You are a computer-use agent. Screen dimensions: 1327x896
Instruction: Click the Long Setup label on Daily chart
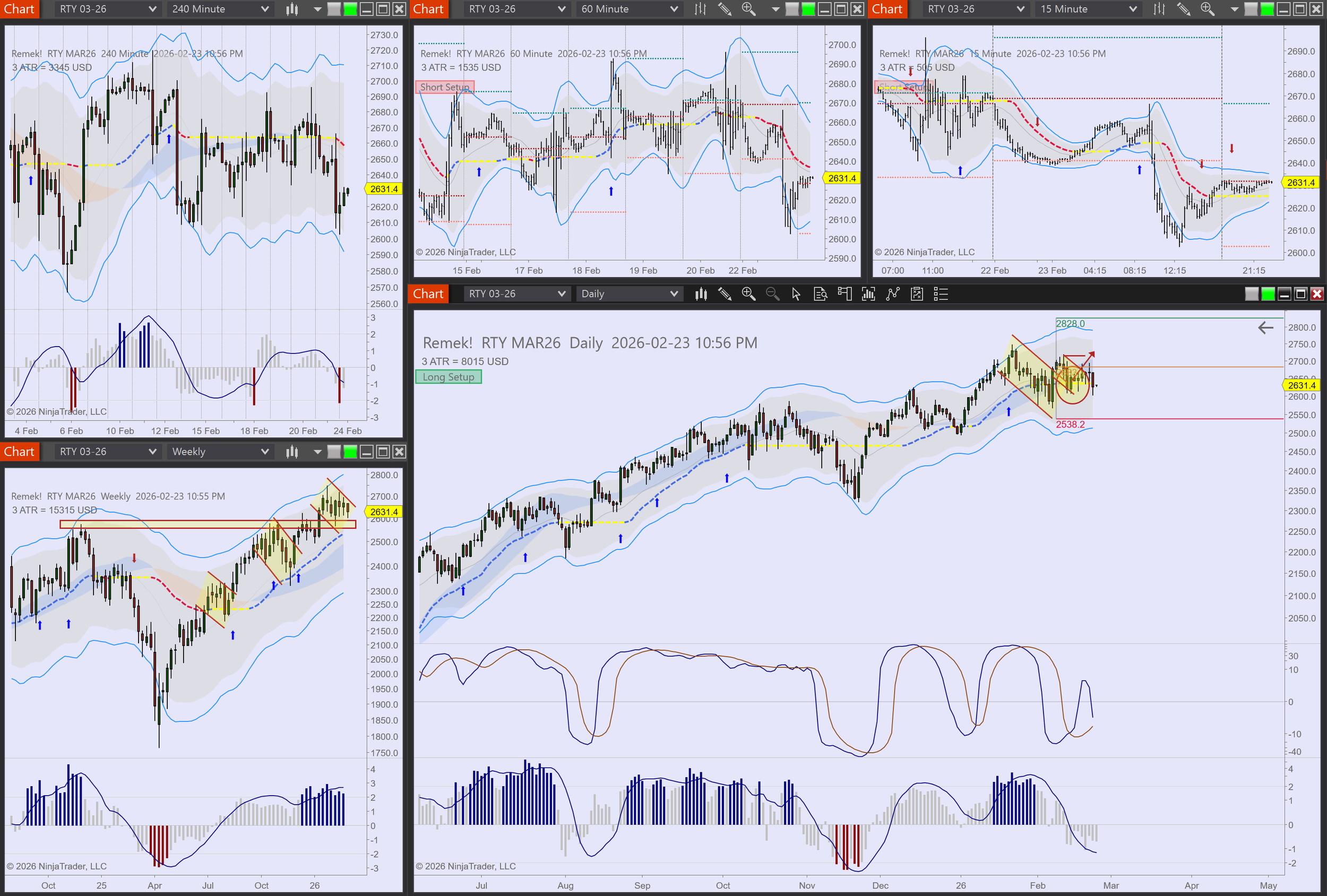click(x=448, y=377)
